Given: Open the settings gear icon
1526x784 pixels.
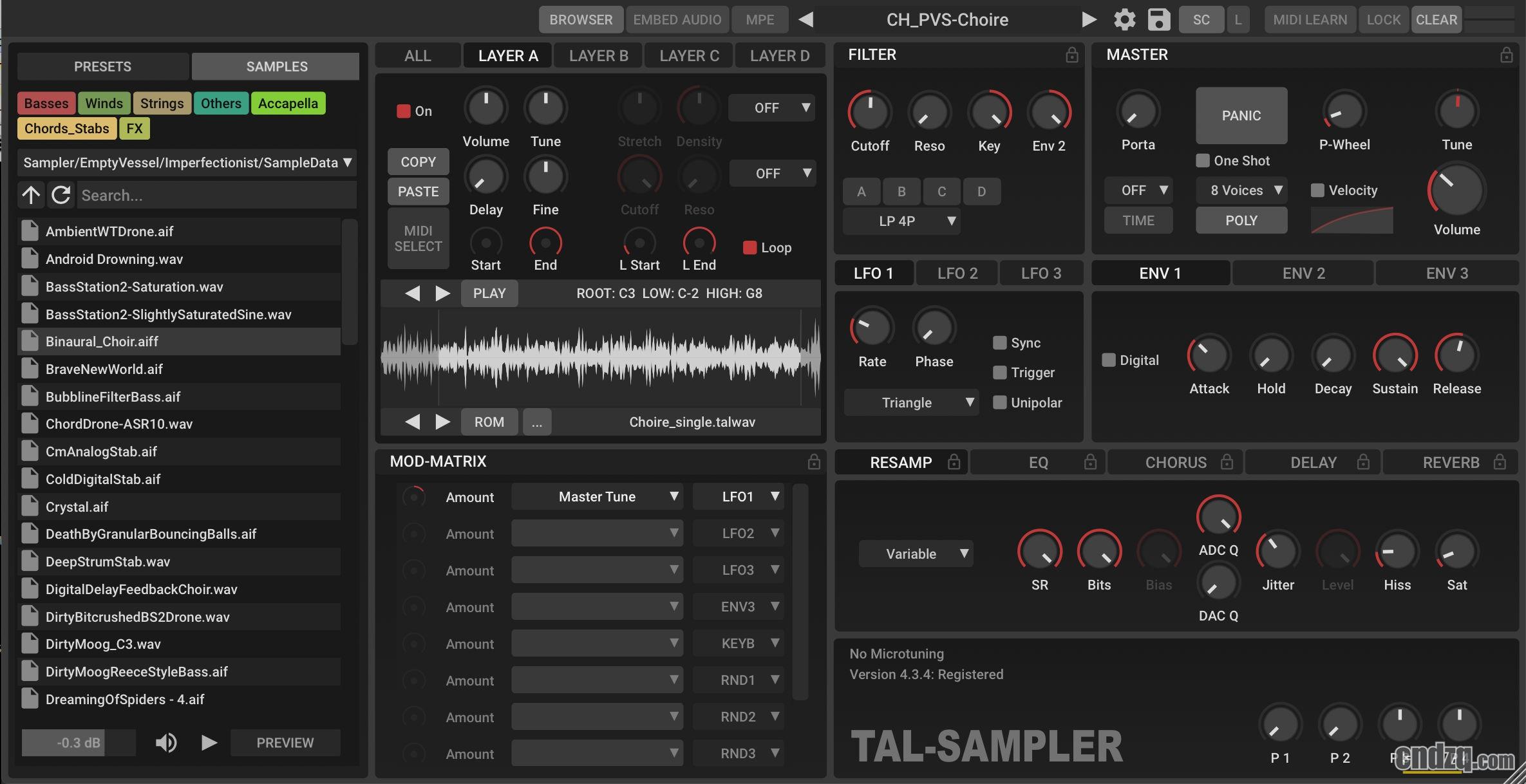Looking at the screenshot, I should pyautogui.click(x=1124, y=19).
